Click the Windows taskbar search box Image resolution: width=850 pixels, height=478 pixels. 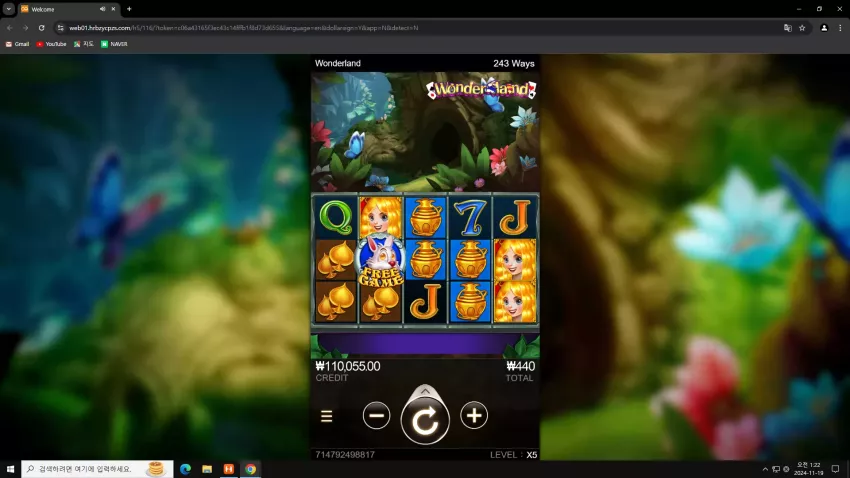tap(98, 469)
